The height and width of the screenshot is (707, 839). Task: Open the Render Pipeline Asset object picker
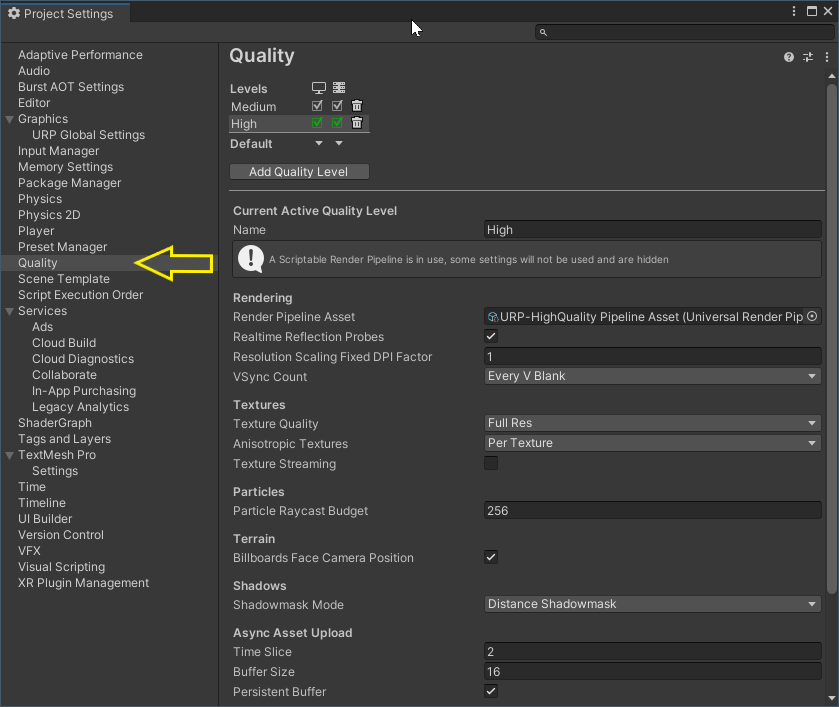pyautogui.click(x=812, y=316)
